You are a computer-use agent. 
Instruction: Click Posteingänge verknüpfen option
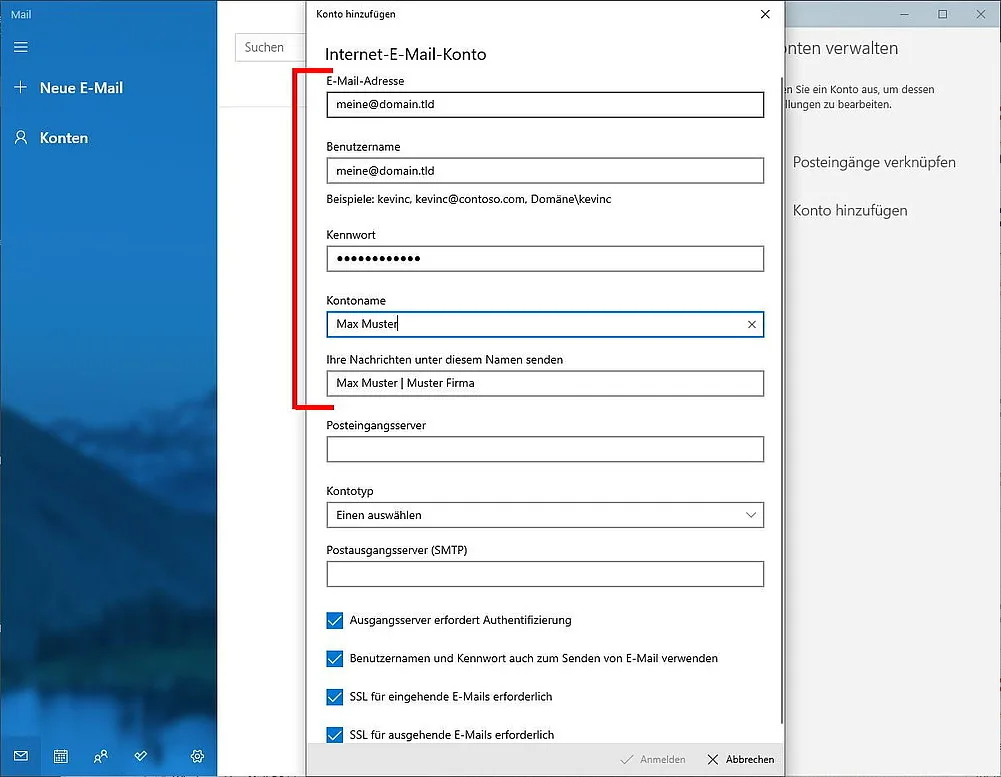point(874,162)
